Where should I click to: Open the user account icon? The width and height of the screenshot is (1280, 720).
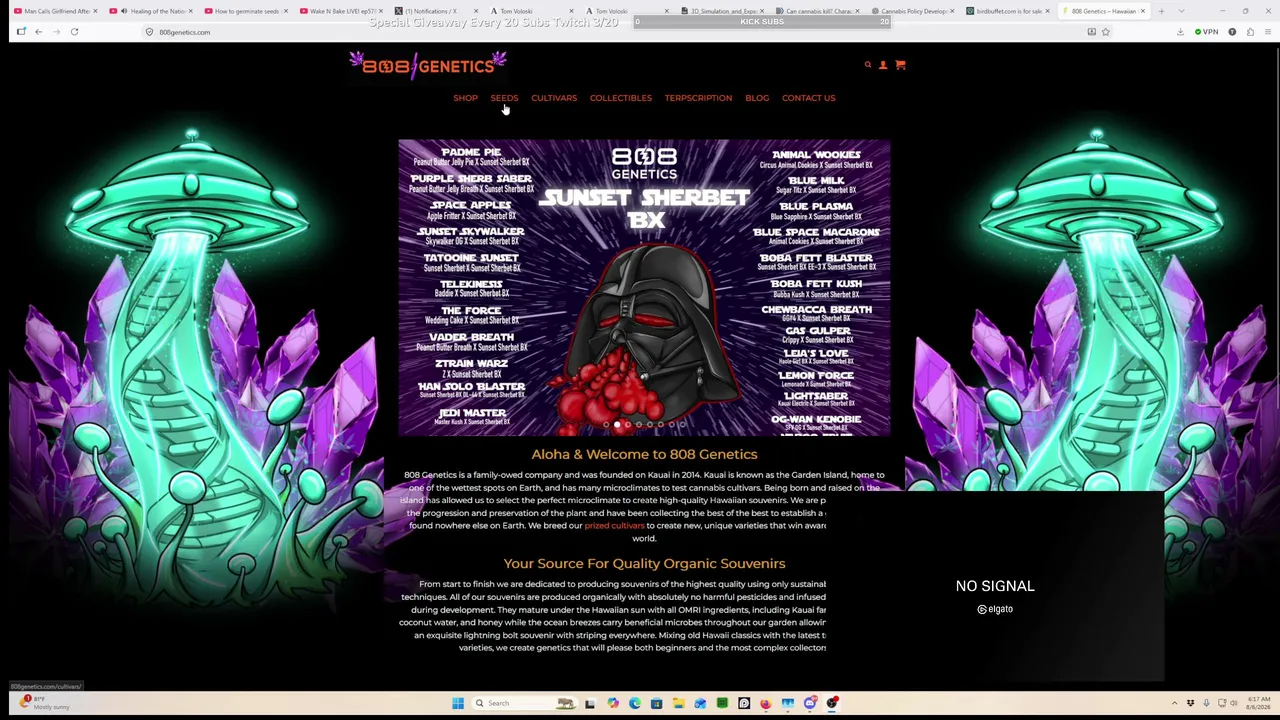tap(883, 65)
